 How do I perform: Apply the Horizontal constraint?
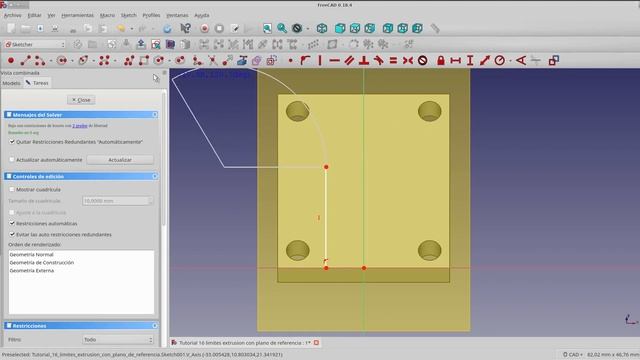click(334, 61)
